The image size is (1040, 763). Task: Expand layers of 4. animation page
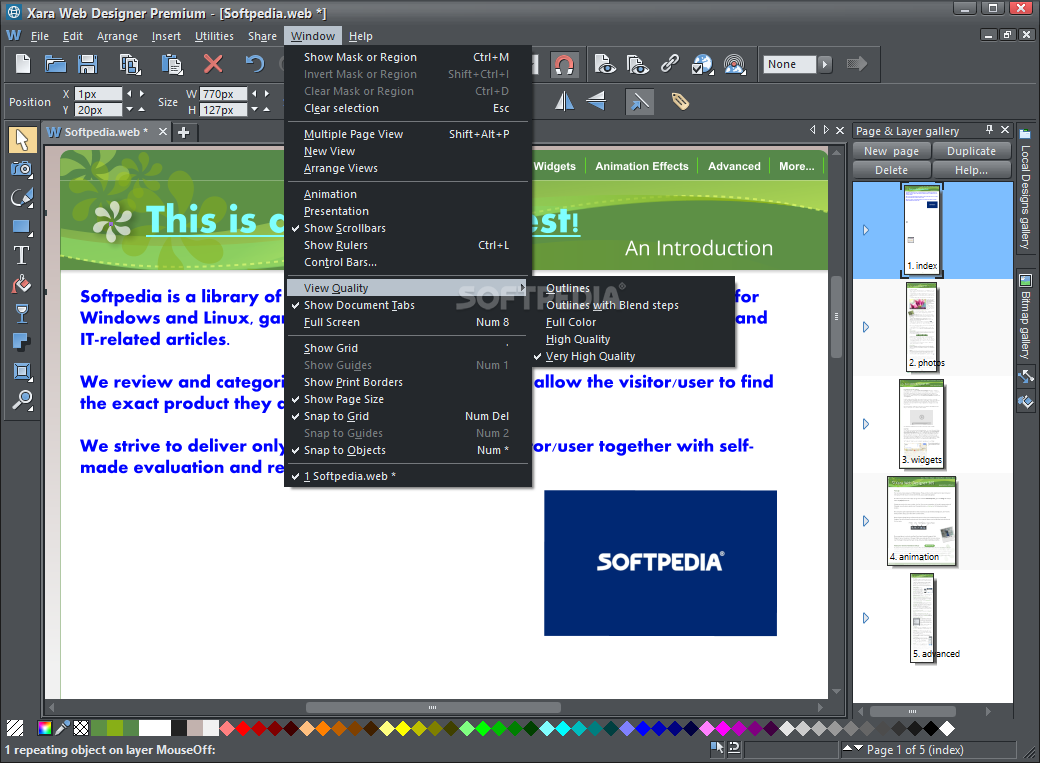866,521
